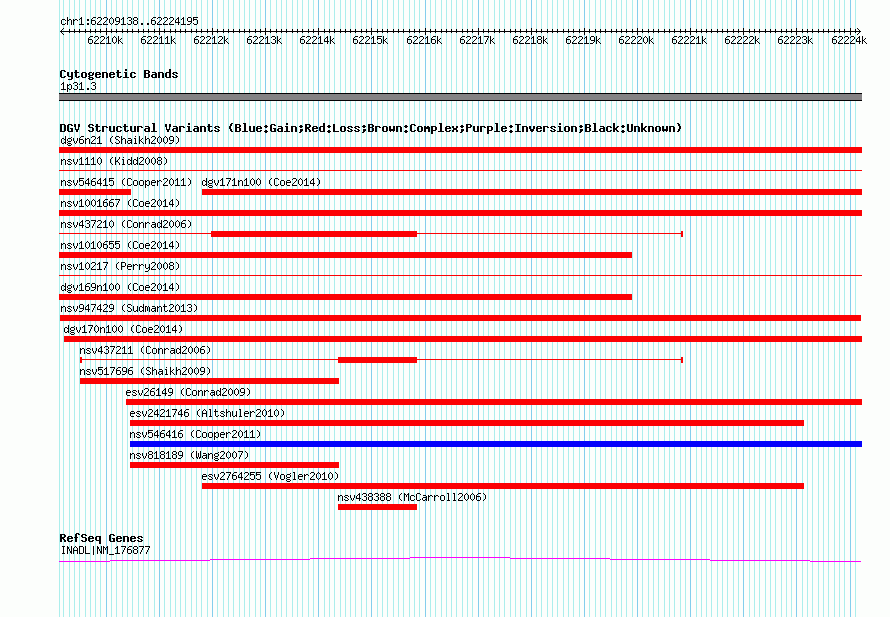The image size is (890, 617).
Task: Open the nsv546415 (Cooper2011) variant label
Action: (126, 182)
